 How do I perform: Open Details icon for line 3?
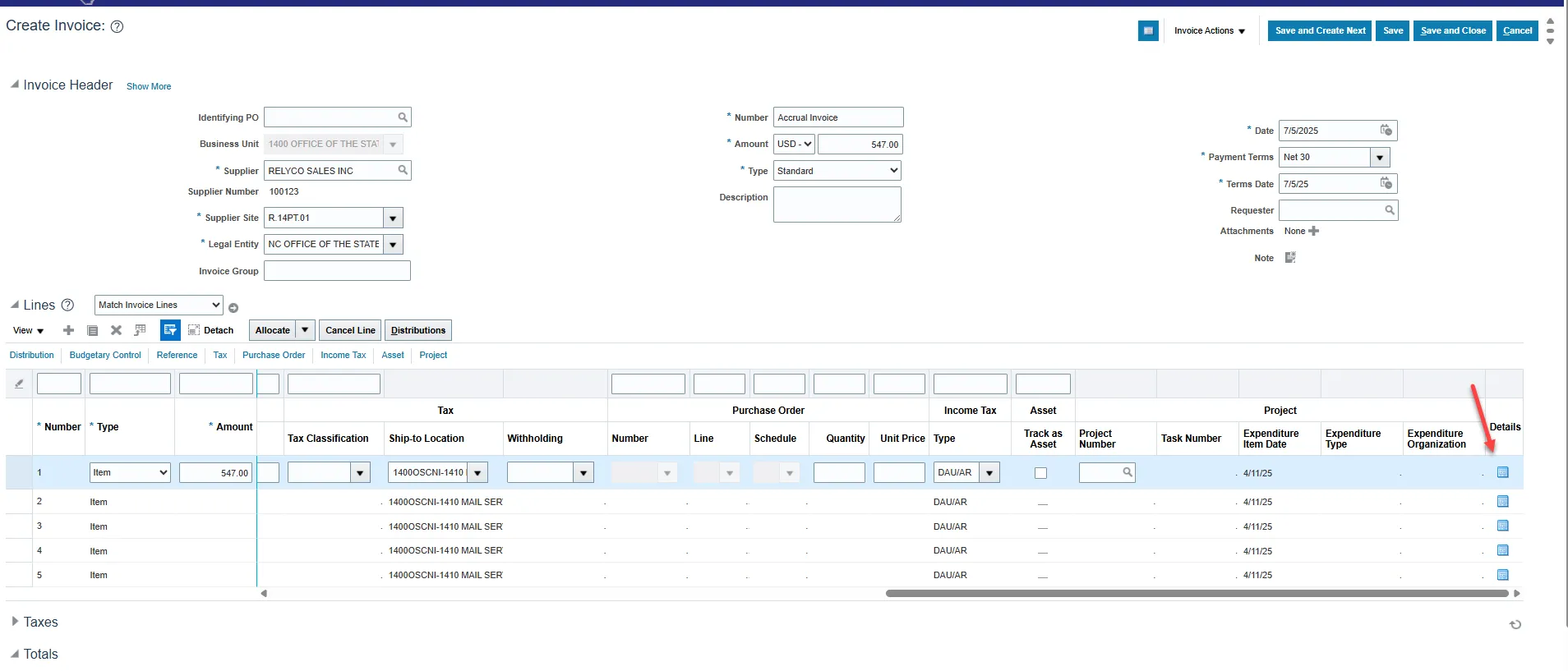1502,526
